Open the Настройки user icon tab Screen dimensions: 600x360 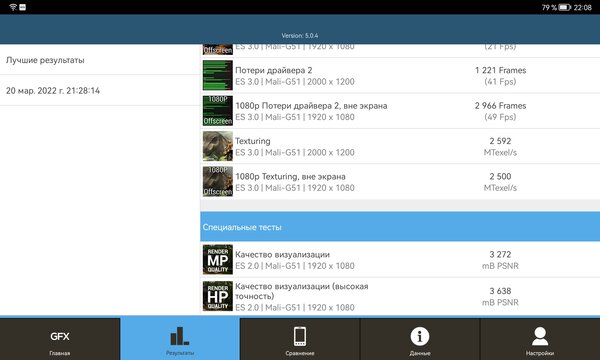click(540, 339)
